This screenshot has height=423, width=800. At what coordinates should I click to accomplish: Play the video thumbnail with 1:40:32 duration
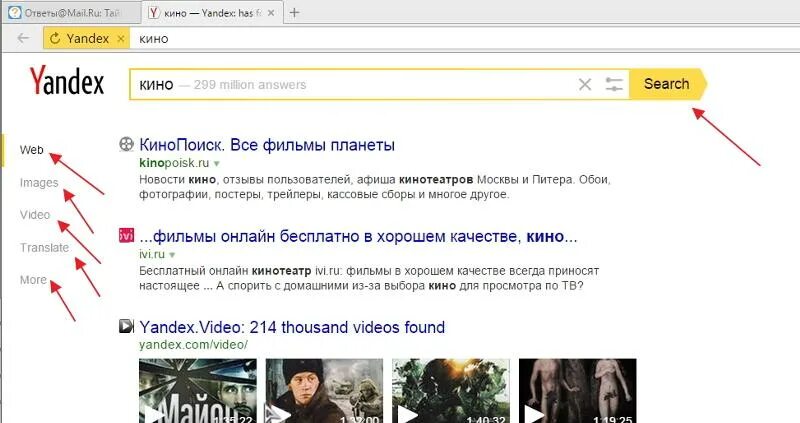coord(451,391)
